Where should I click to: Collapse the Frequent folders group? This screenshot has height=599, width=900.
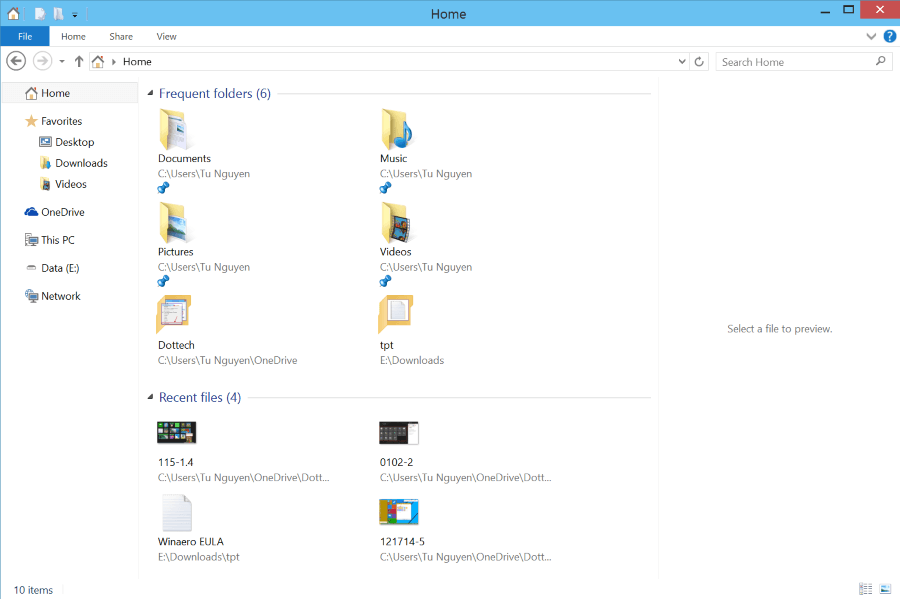point(150,93)
